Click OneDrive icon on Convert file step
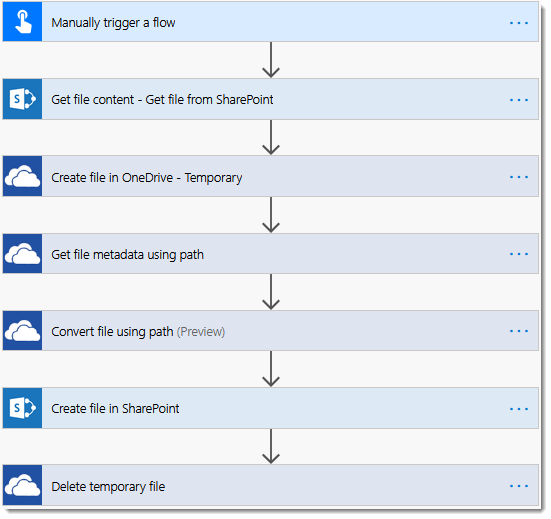 [22, 331]
